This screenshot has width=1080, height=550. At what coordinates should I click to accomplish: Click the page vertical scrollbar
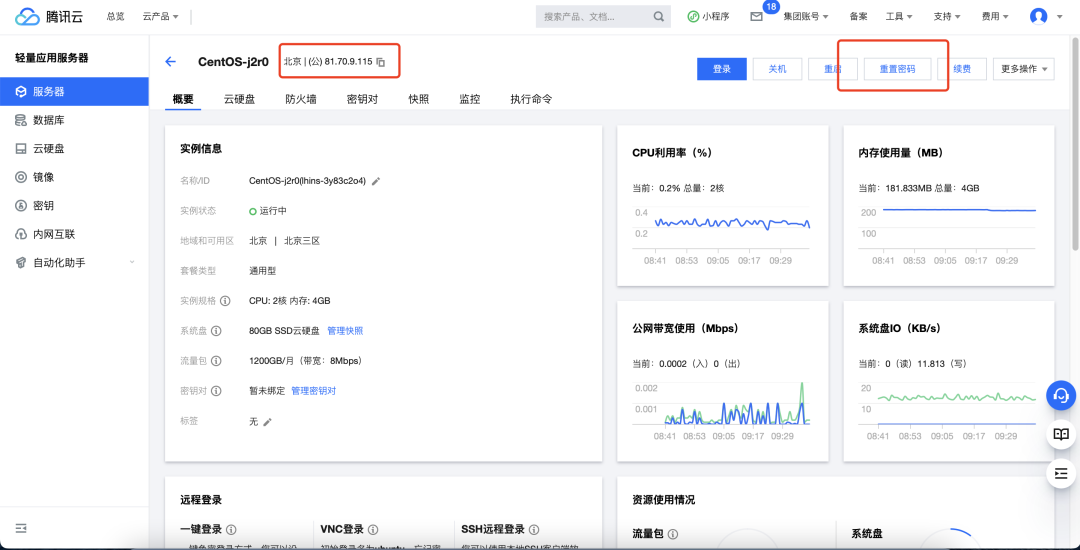[1075, 143]
